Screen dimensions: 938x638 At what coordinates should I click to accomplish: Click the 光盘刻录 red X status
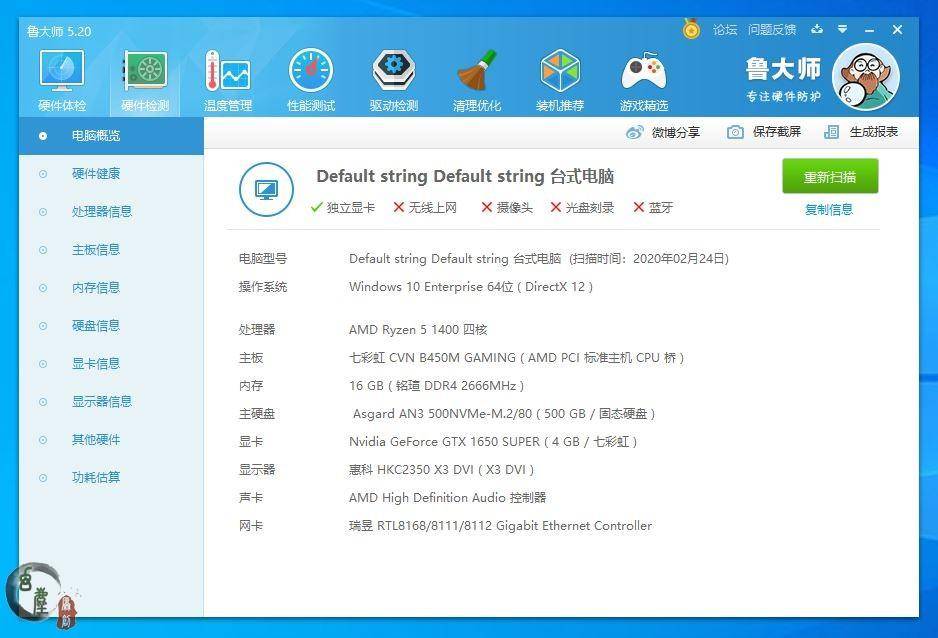coord(582,207)
